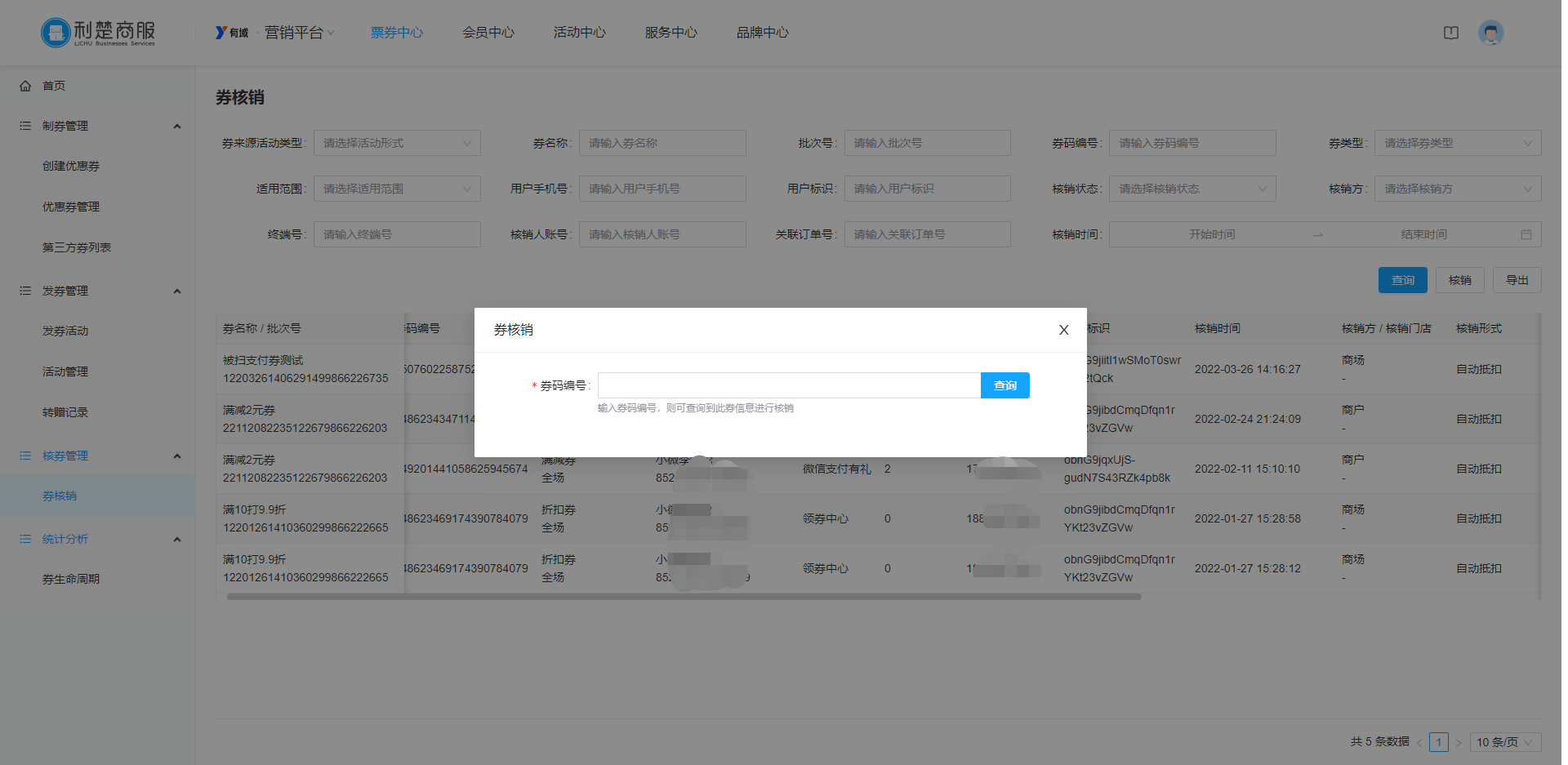Open the 适用范围 dropdown
Image resolution: width=1568 pixels, height=765 pixels.
click(x=397, y=189)
